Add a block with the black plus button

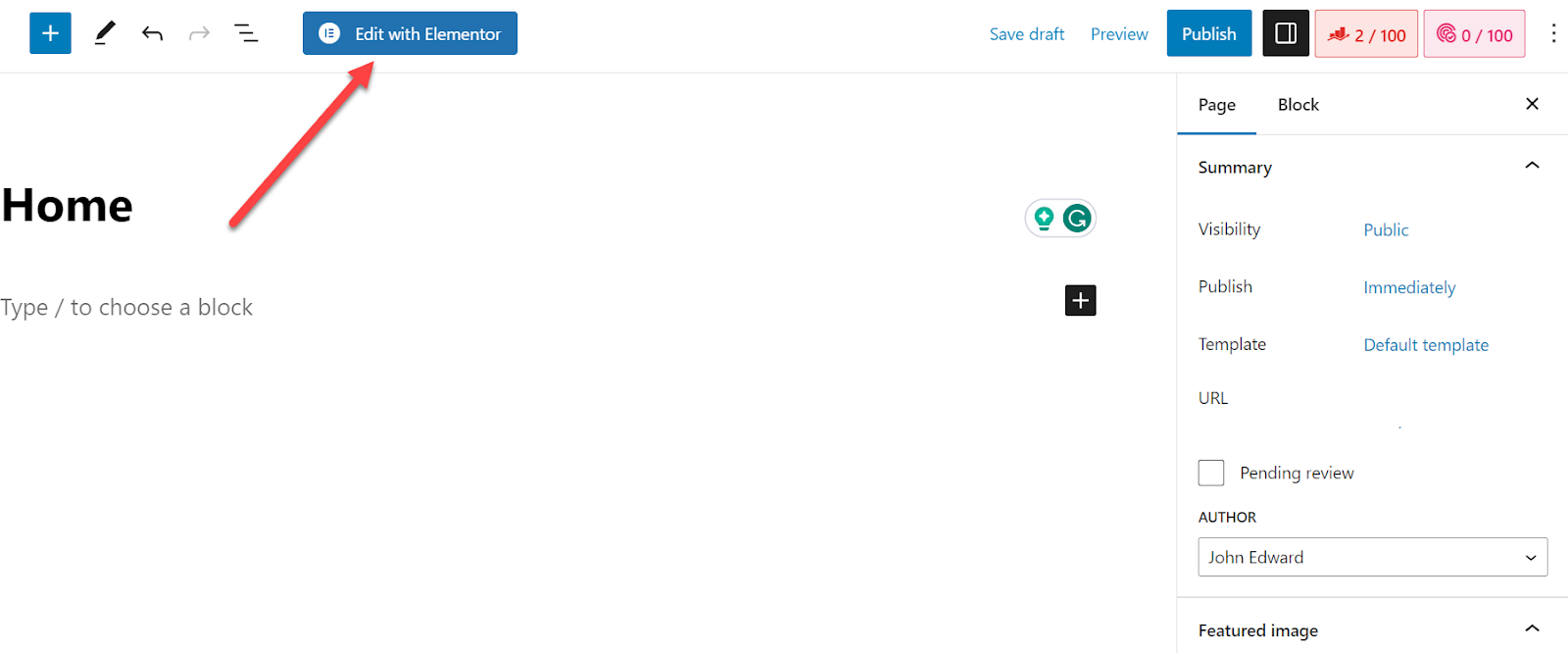(x=1080, y=300)
